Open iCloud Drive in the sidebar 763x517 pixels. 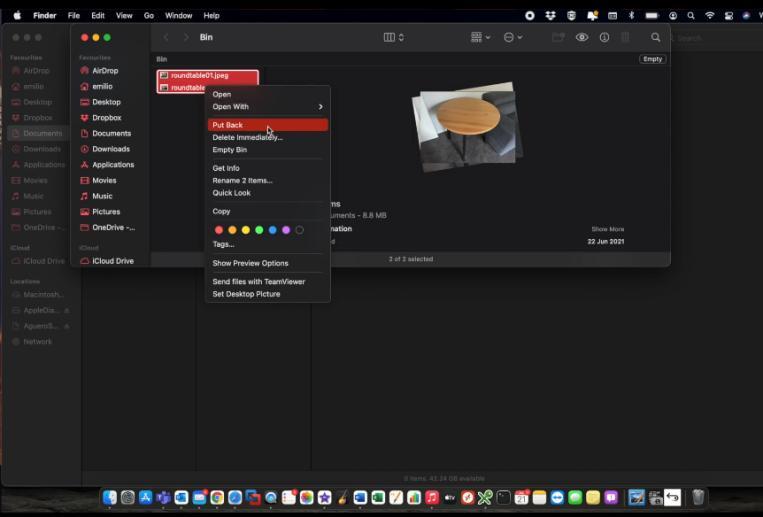coord(112,261)
